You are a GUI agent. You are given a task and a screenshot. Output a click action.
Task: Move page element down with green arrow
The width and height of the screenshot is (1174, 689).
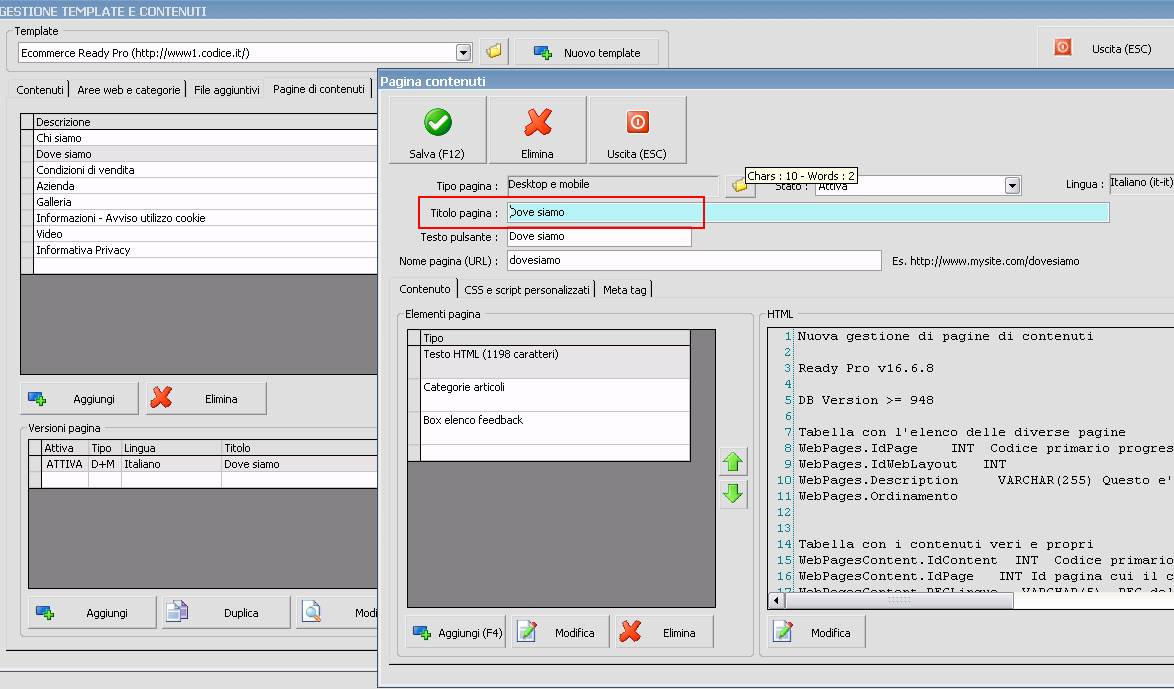[x=734, y=493]
